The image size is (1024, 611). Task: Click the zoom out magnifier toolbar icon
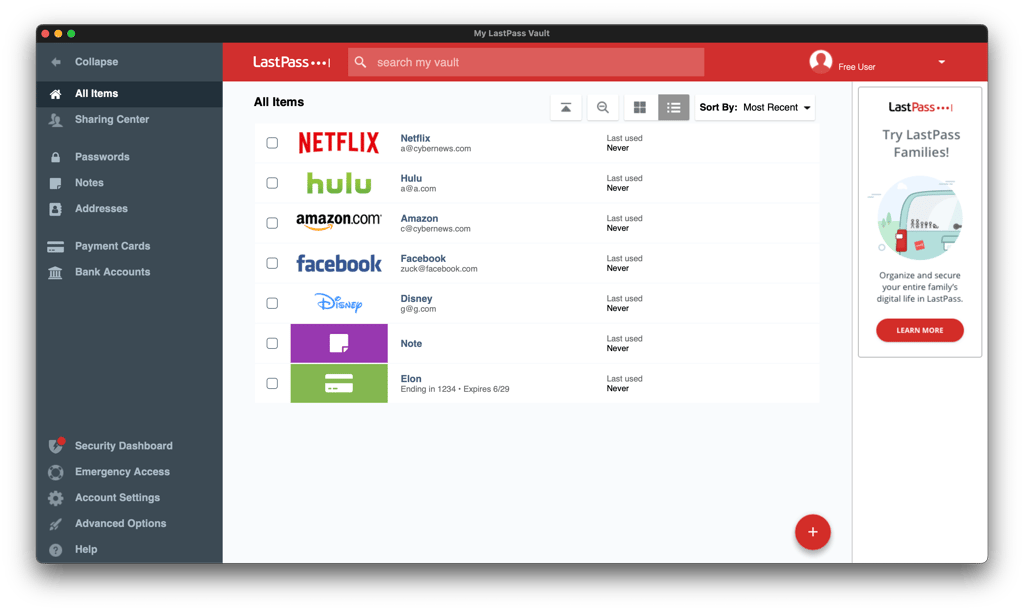[x=603, y=108]
